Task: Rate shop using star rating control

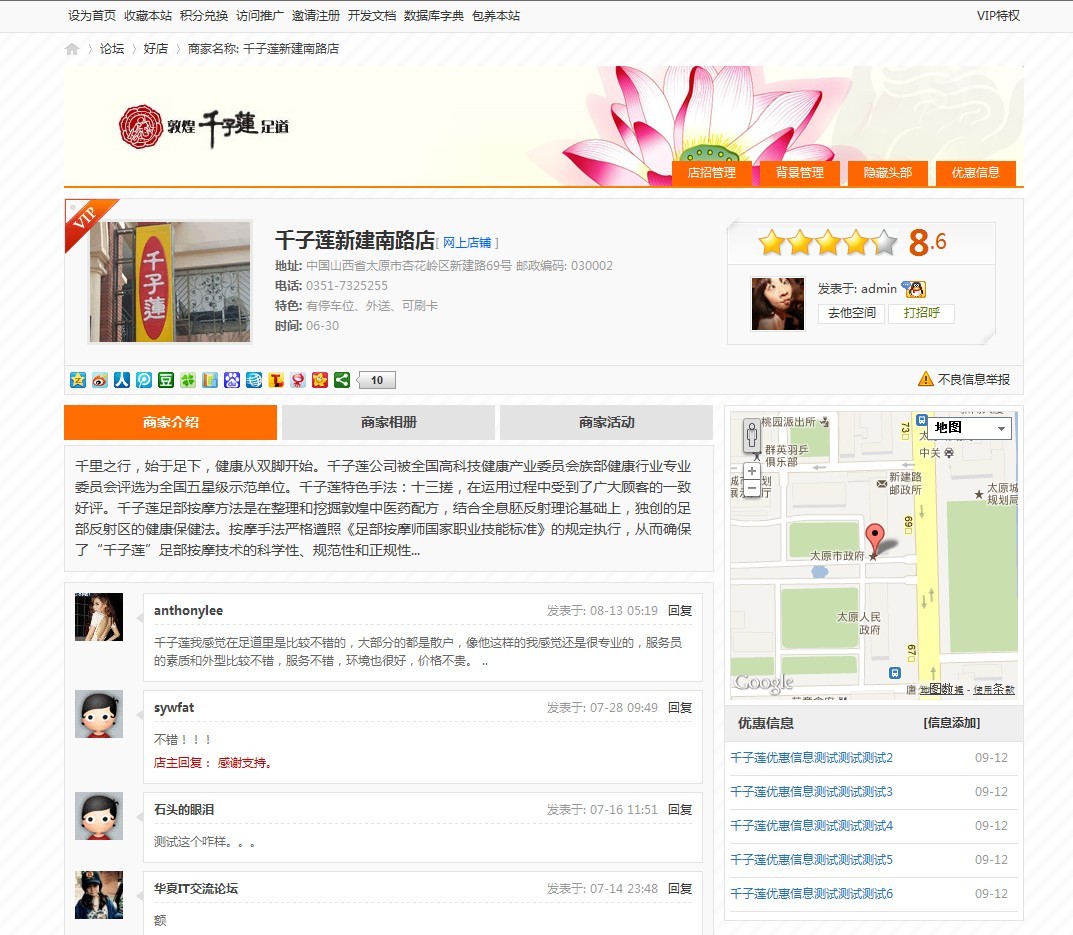Action: click(827, 242)
